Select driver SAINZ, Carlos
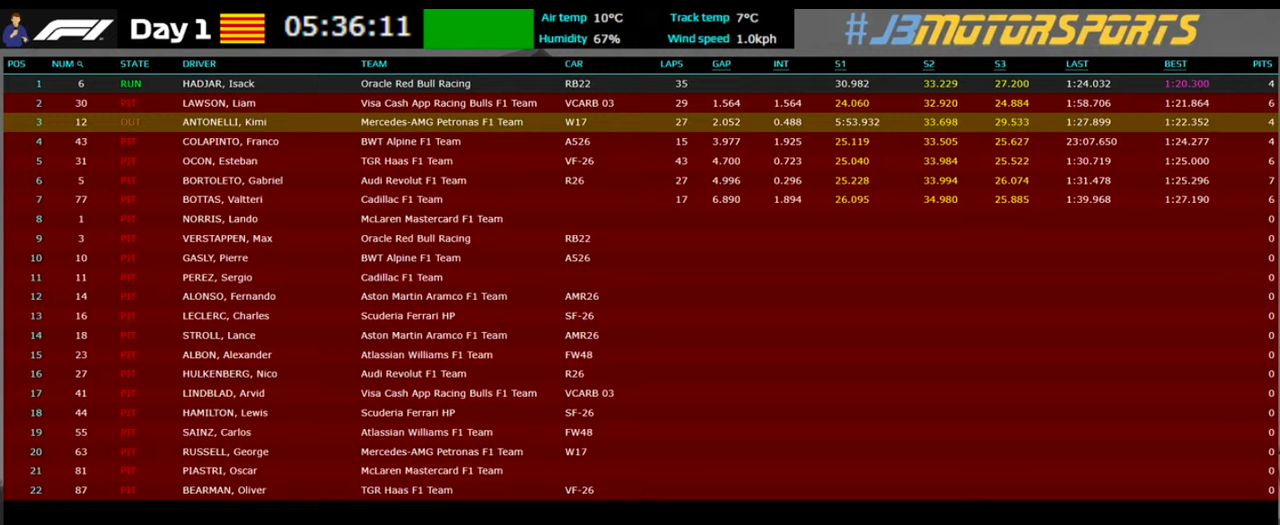This screenshot has width=1280, height=525. point(217,432)
